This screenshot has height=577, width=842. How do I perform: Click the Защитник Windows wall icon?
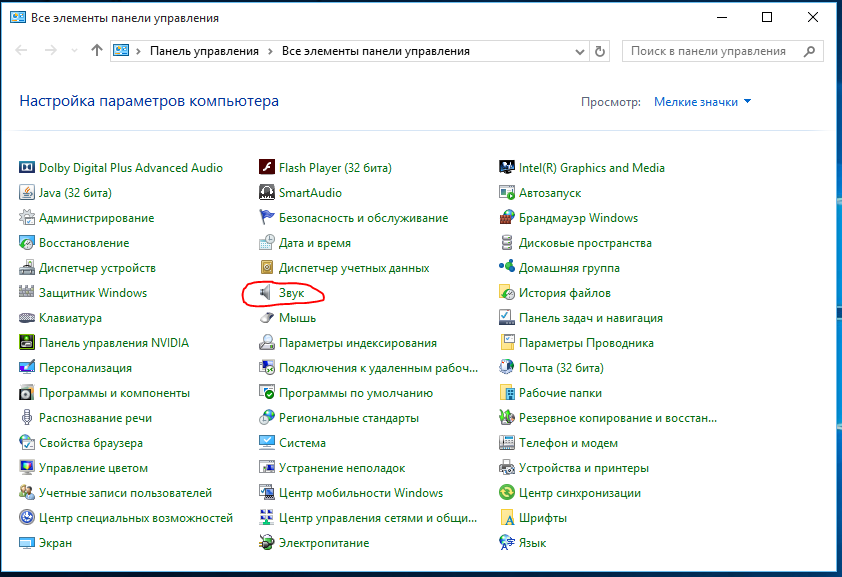[27, 293]
